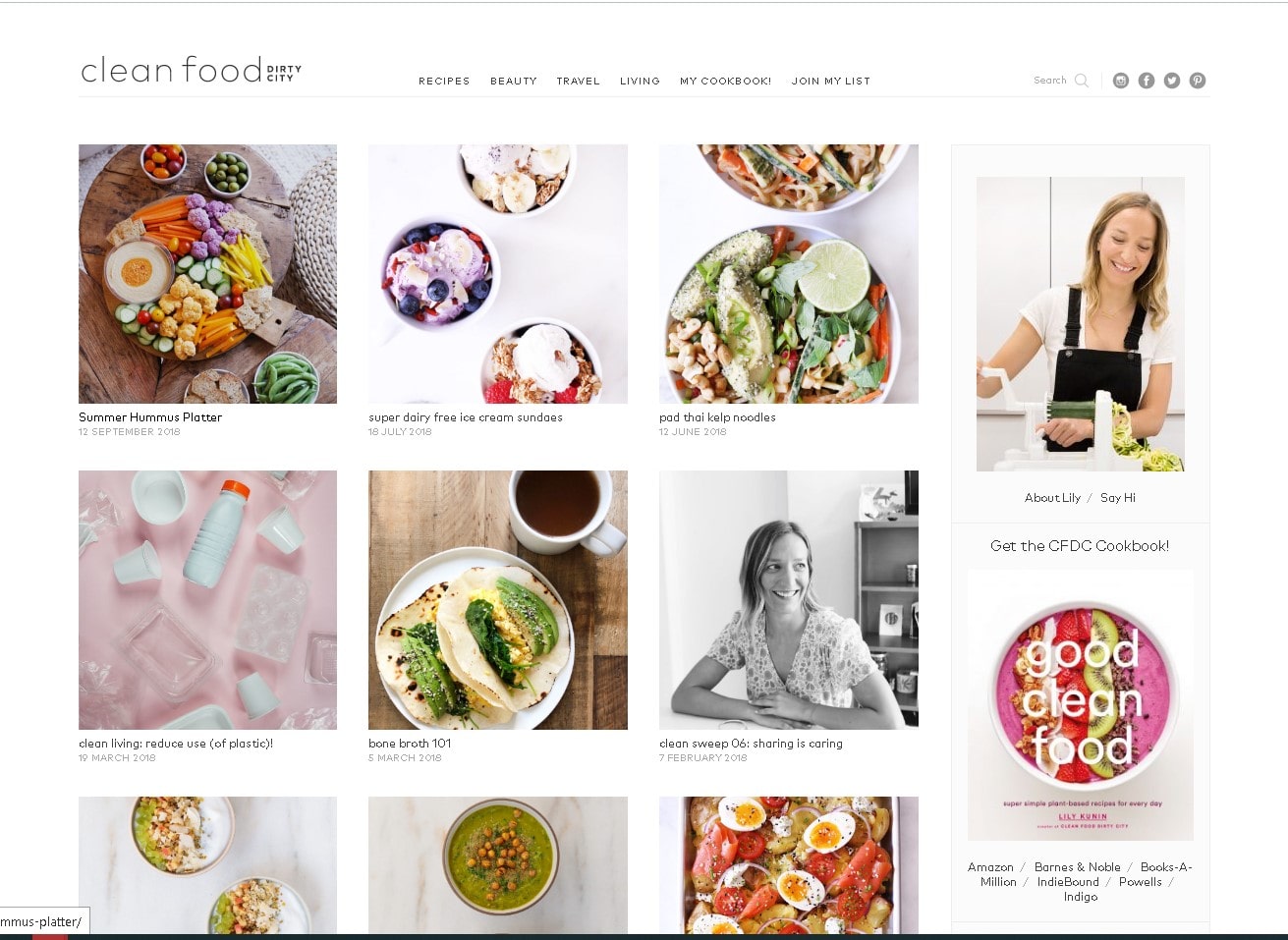The width and height of the screenshot is (1288, 940).
Task: Open the pad thai kelp noodles thumbnail
Action: click(789, 274)
